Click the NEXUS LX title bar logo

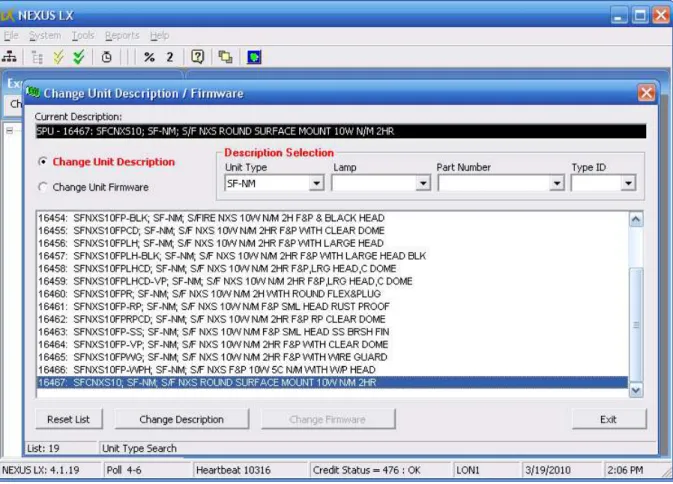[x=7, y=15]
